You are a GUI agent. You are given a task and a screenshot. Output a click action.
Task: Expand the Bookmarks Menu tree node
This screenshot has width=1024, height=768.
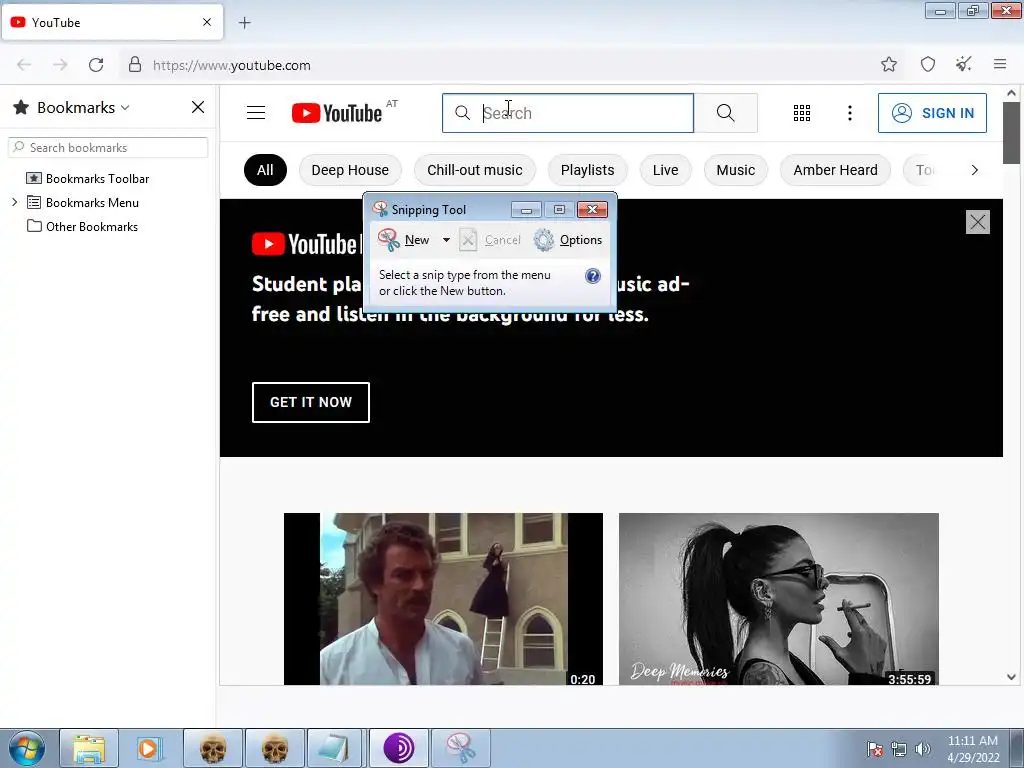[14, 202]
